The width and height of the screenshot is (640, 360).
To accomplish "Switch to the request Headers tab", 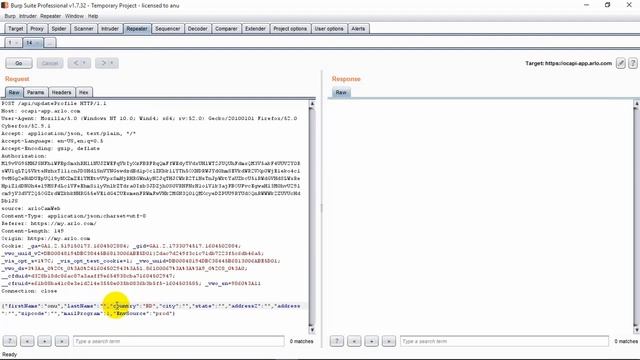I will point(62,92).
